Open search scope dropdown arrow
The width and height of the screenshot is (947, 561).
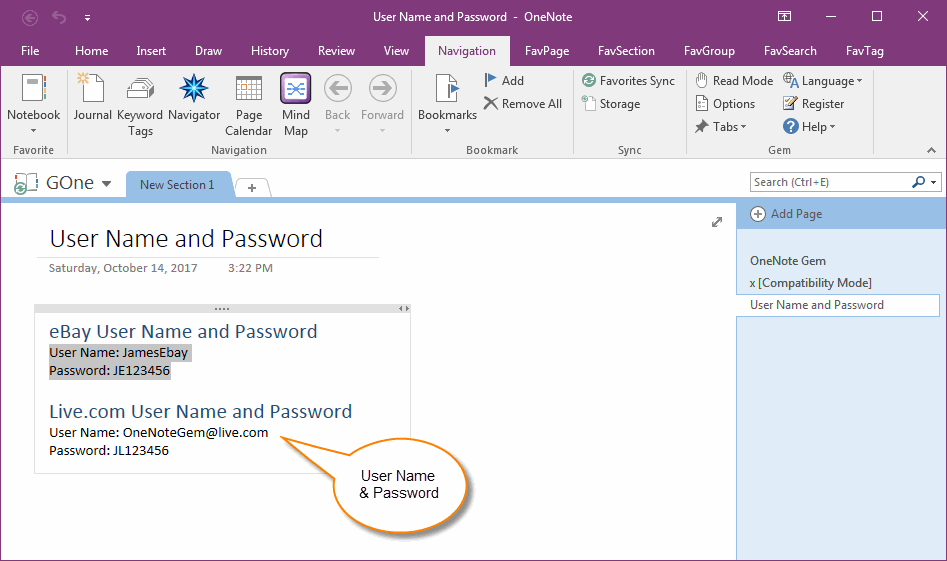934,182
